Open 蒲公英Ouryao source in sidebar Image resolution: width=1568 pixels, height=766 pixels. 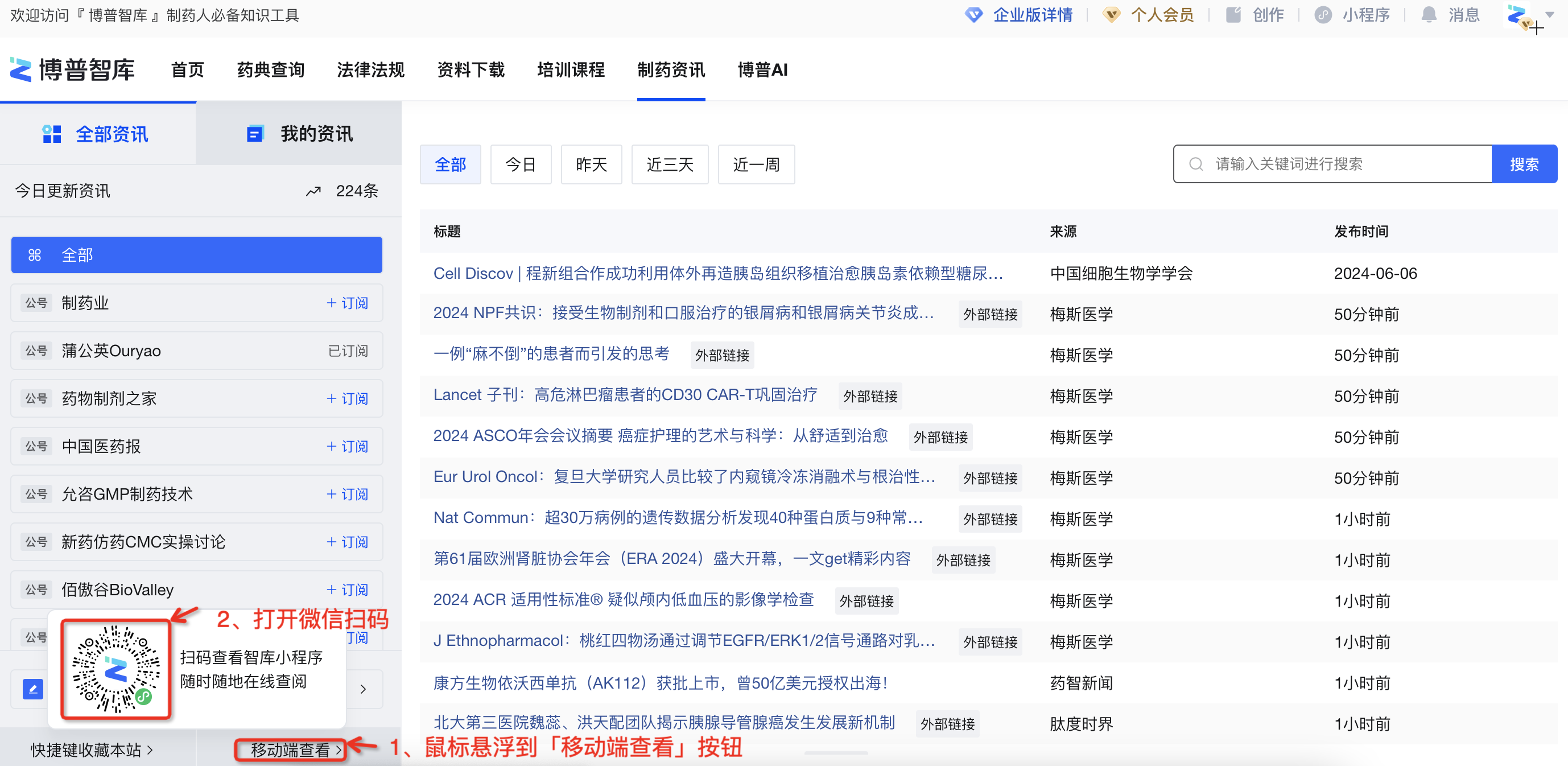tap(112, 351)
